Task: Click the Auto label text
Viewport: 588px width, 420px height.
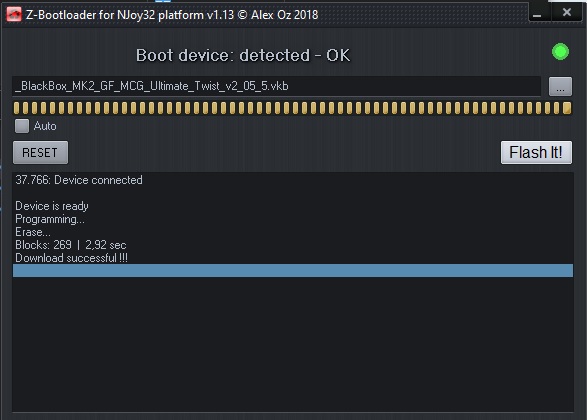Action: tap(45, 126)
